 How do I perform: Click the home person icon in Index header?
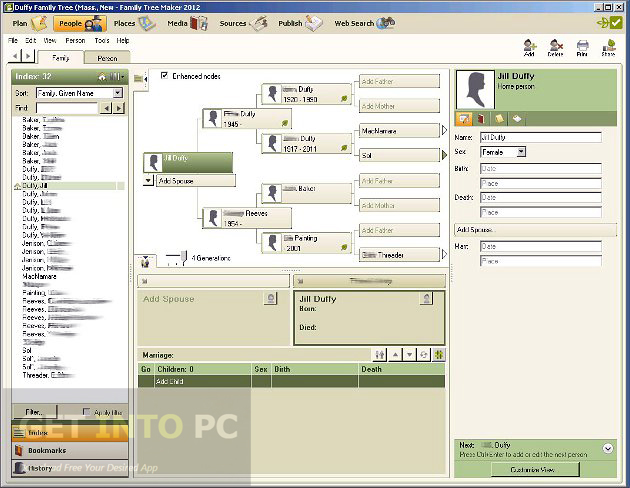pos(102,77)
